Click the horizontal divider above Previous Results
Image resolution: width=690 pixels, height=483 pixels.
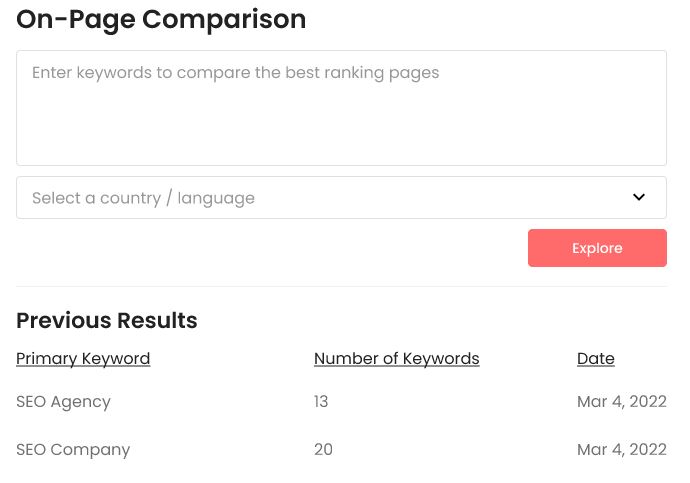[341, 286]
